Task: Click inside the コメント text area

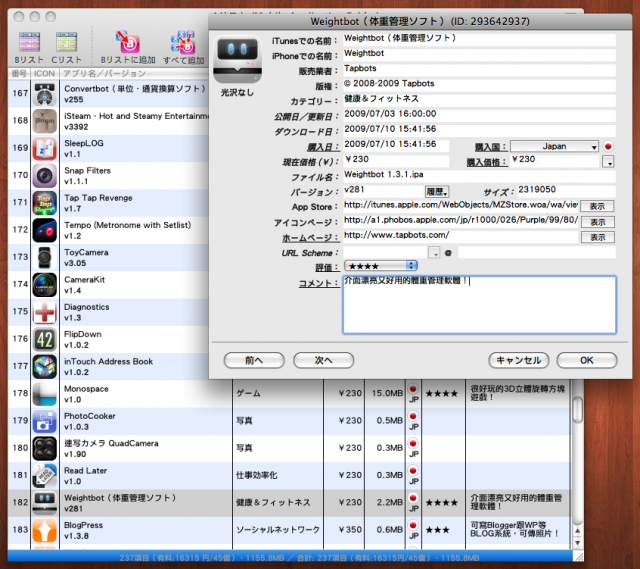Action: tap(480, 305)
